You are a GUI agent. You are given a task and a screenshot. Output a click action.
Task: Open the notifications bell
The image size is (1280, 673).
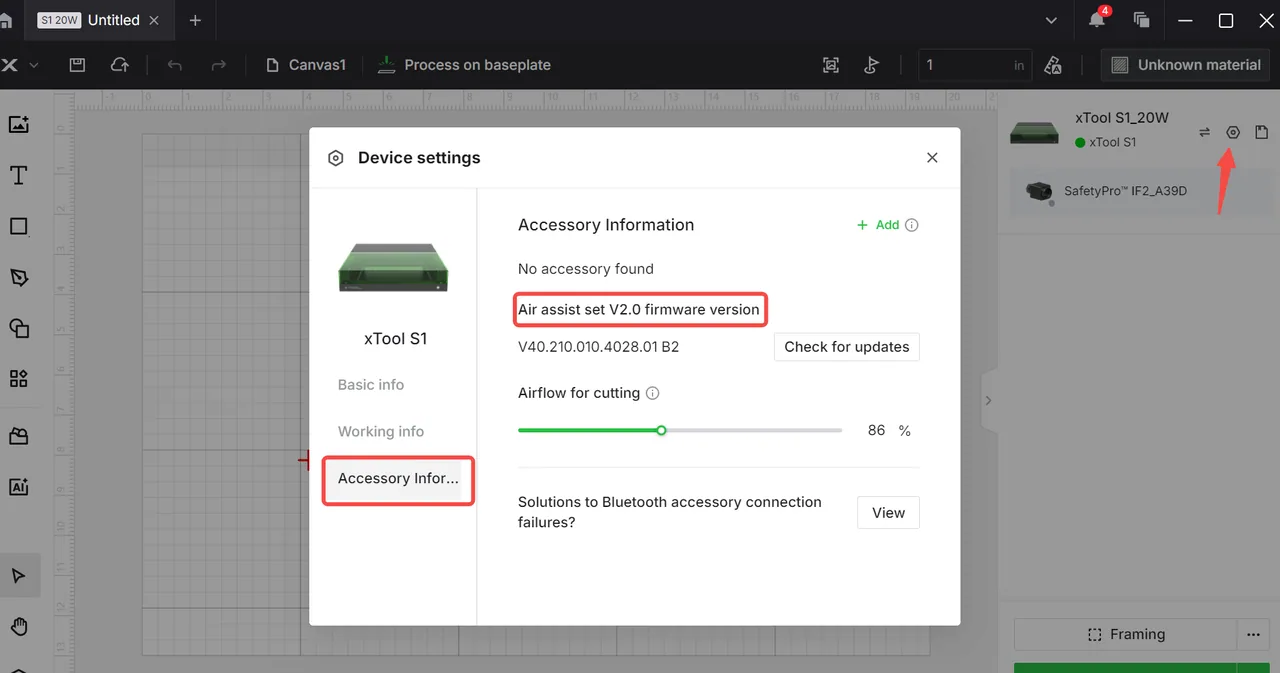coord(1097,20)
